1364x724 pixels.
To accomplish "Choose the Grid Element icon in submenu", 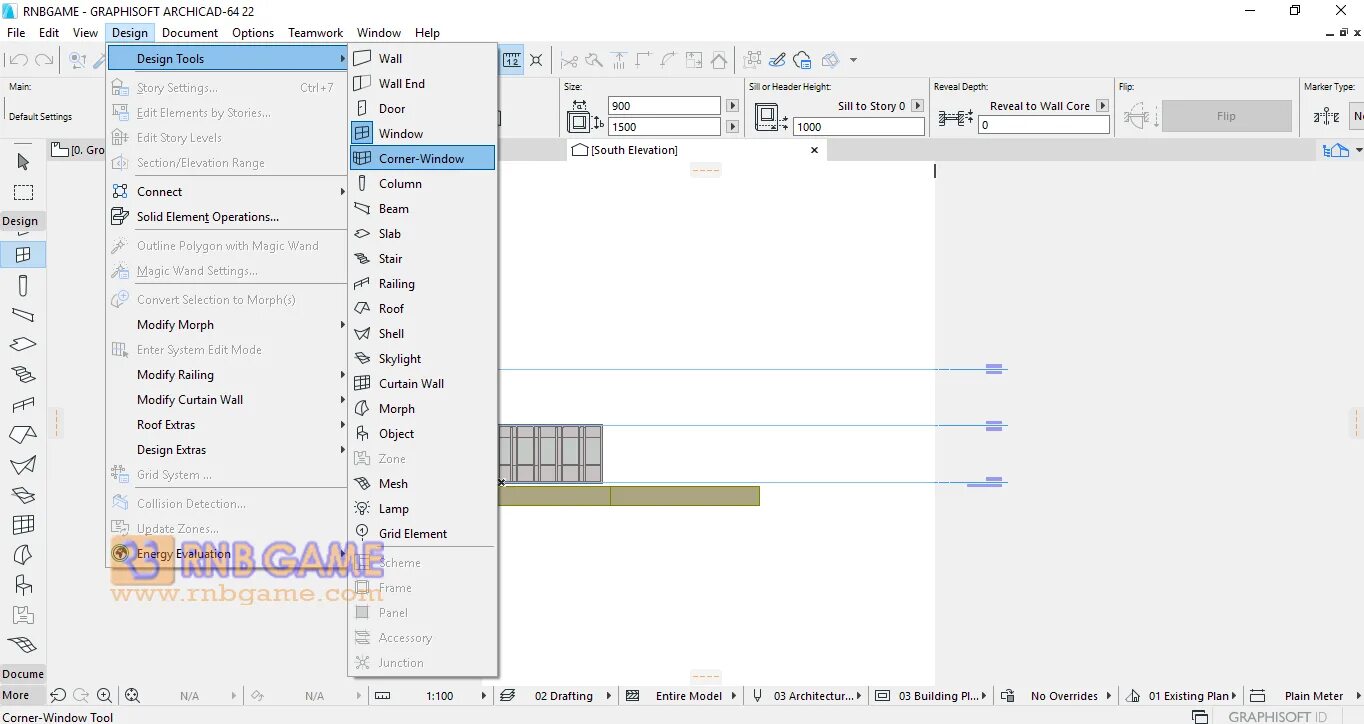I will pyautogui.click(x=362, y=533).
